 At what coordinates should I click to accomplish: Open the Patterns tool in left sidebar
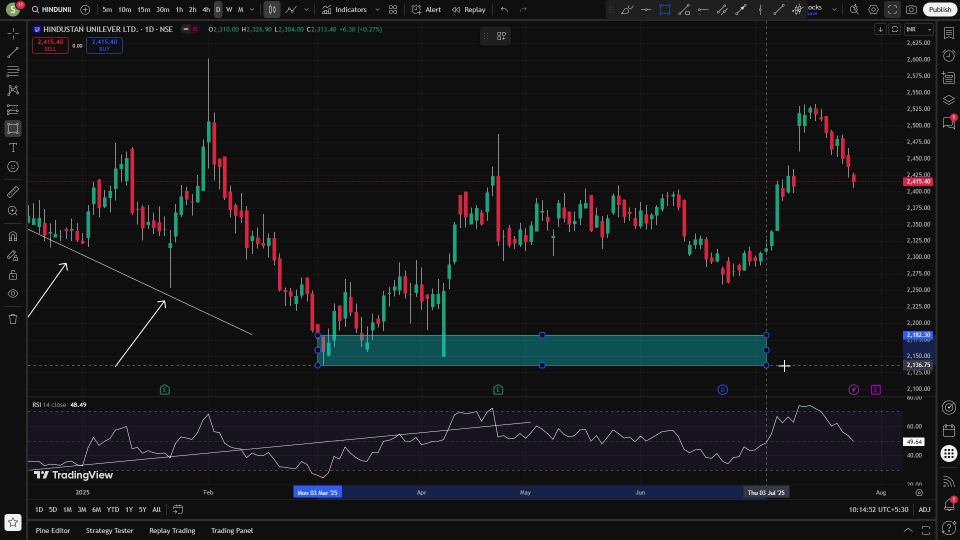pos(13,91)
